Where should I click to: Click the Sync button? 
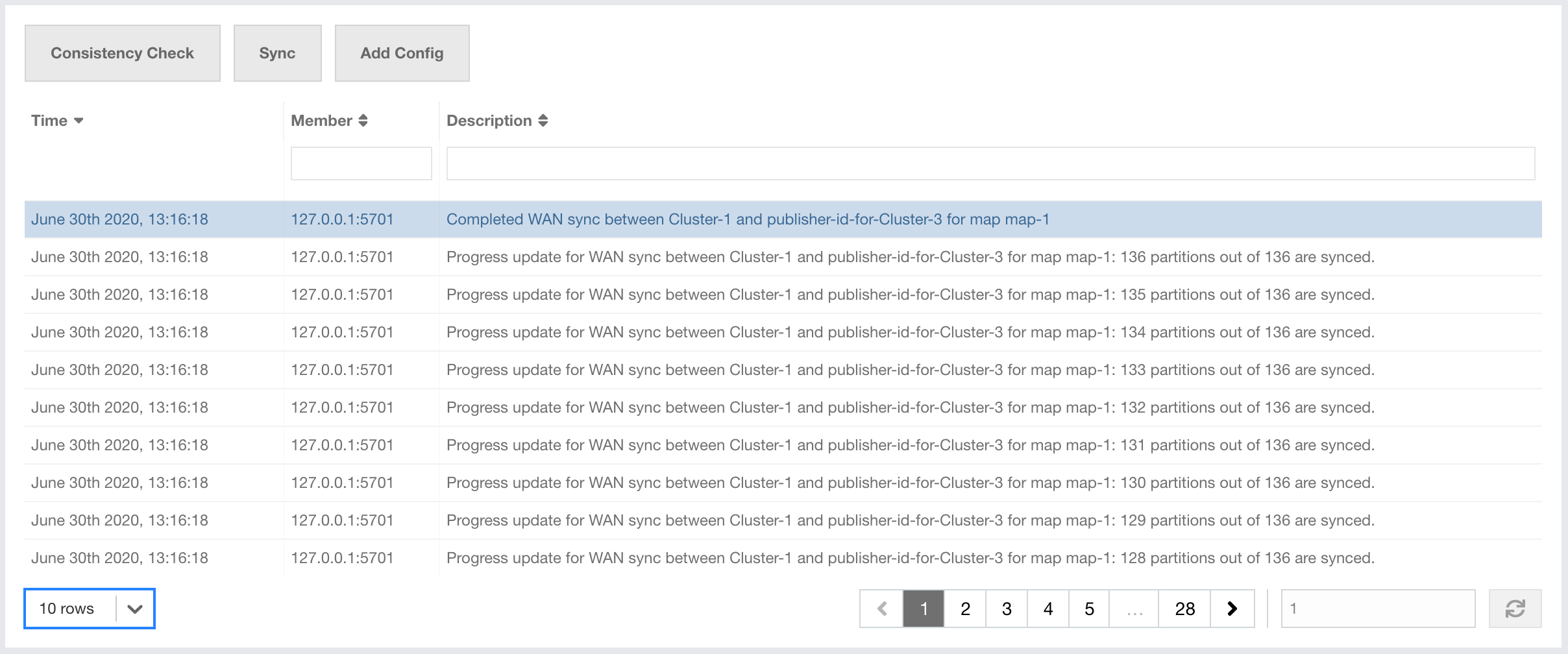(x=277, y=53)
